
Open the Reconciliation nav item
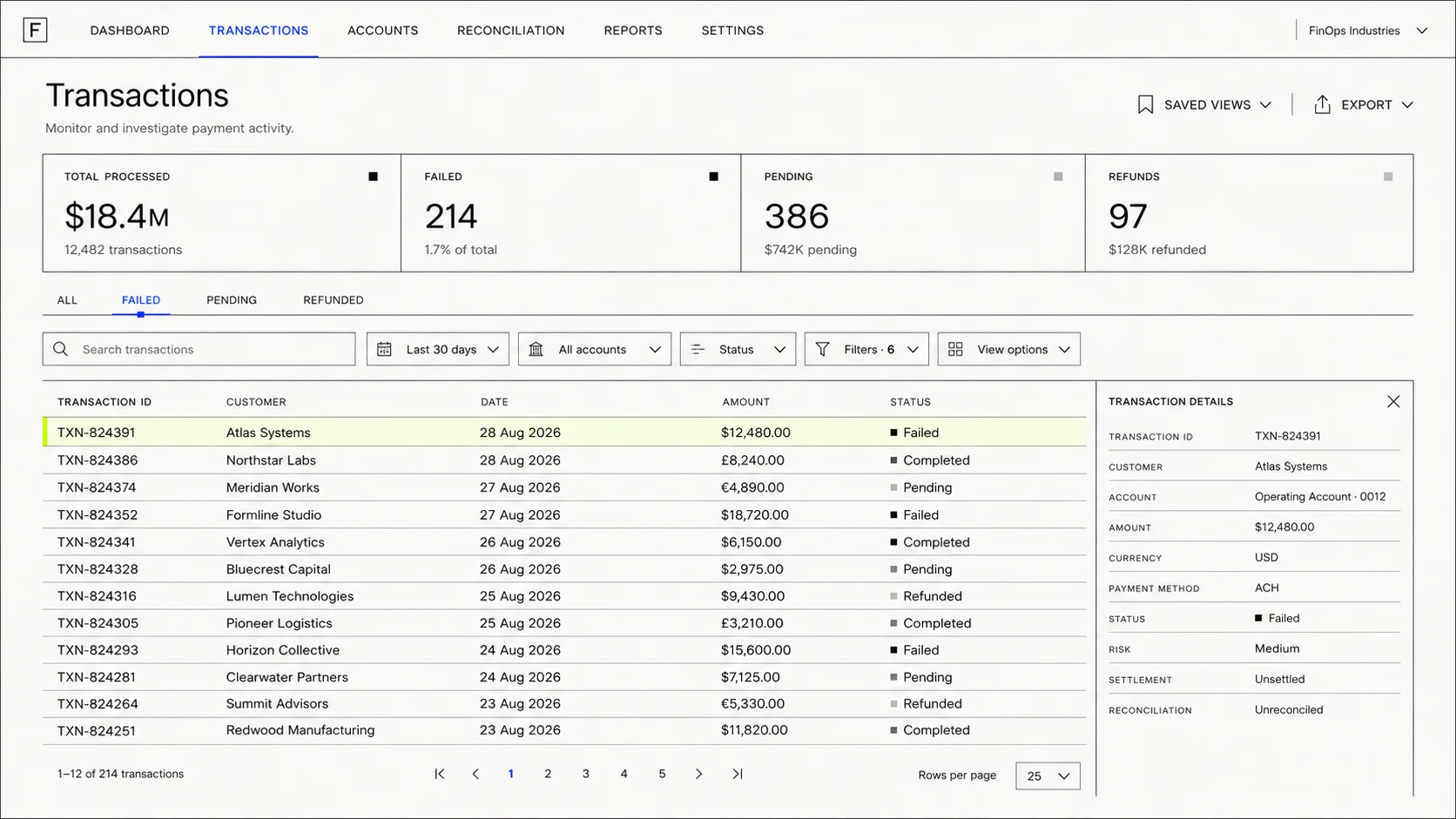pos(511,30)
